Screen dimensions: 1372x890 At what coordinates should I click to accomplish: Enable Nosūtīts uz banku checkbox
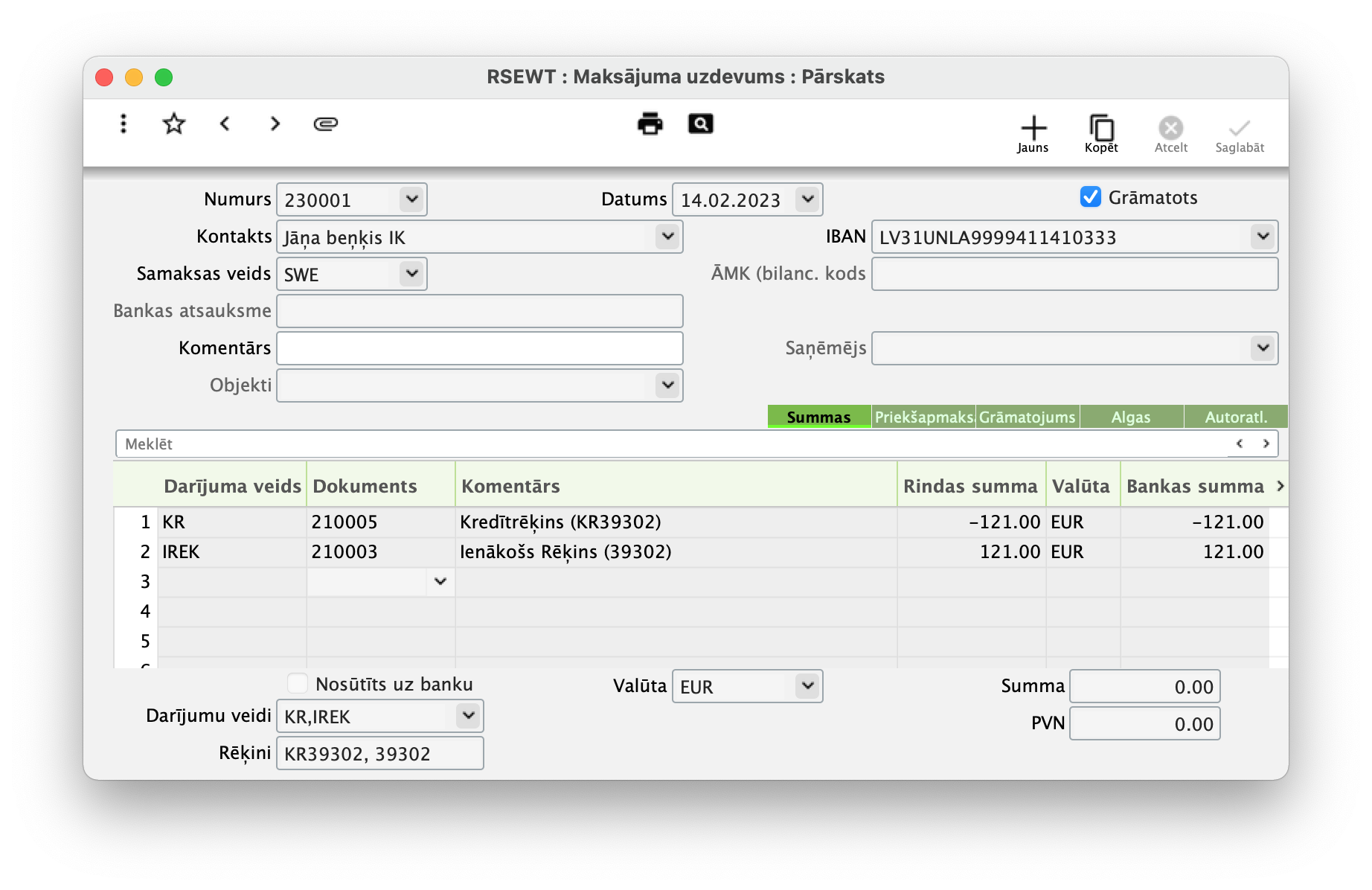coord(298,683)
